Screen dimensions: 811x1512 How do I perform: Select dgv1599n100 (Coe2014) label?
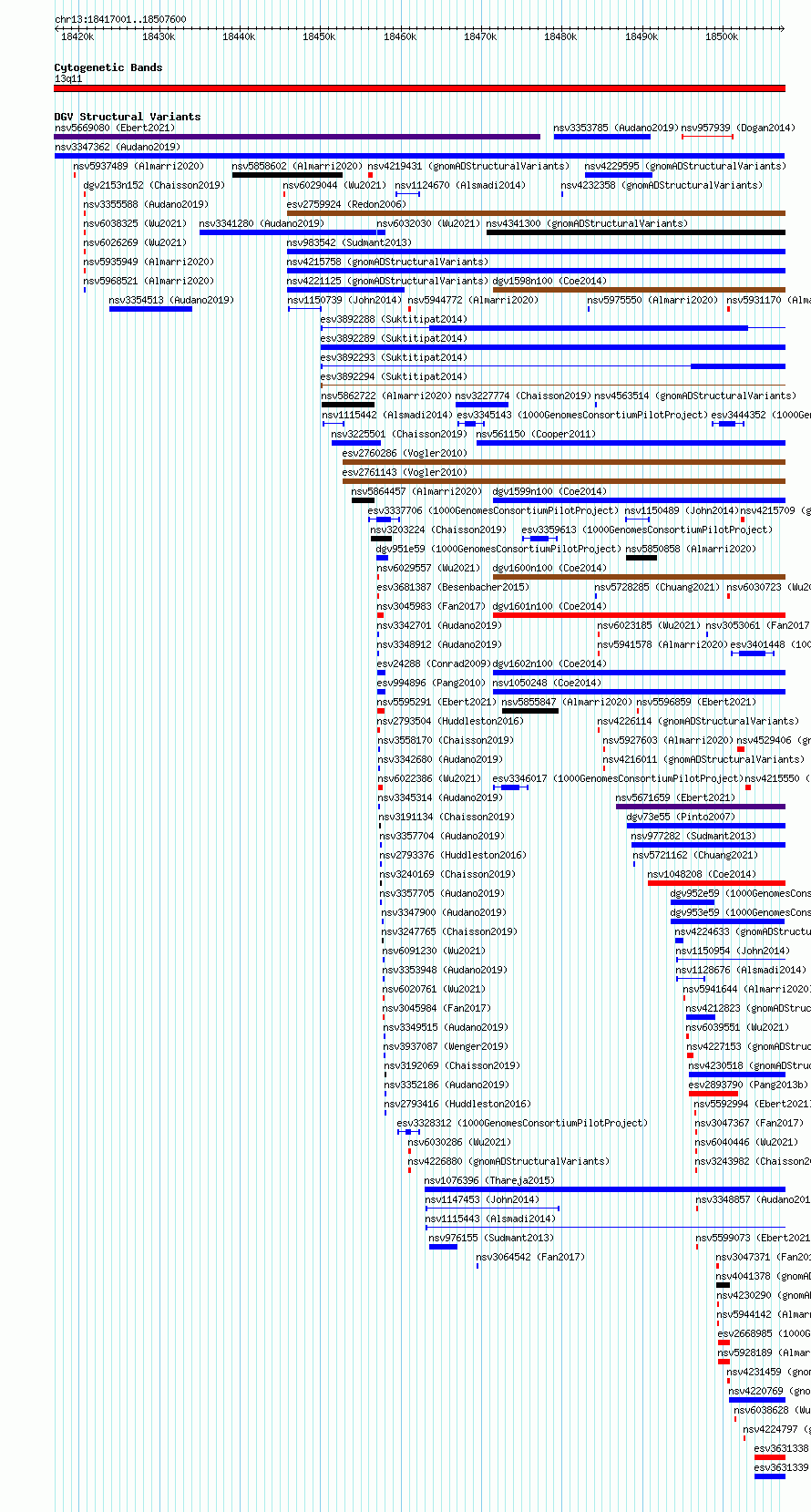coord(549,491)
